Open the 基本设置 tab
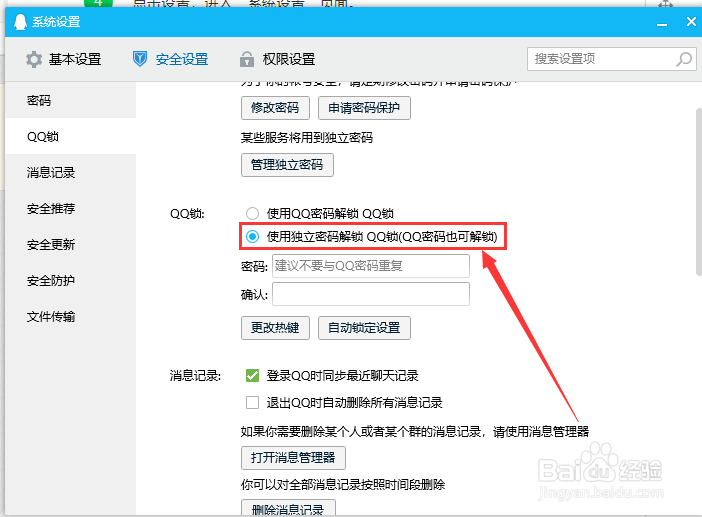 [x=63, y=59]
